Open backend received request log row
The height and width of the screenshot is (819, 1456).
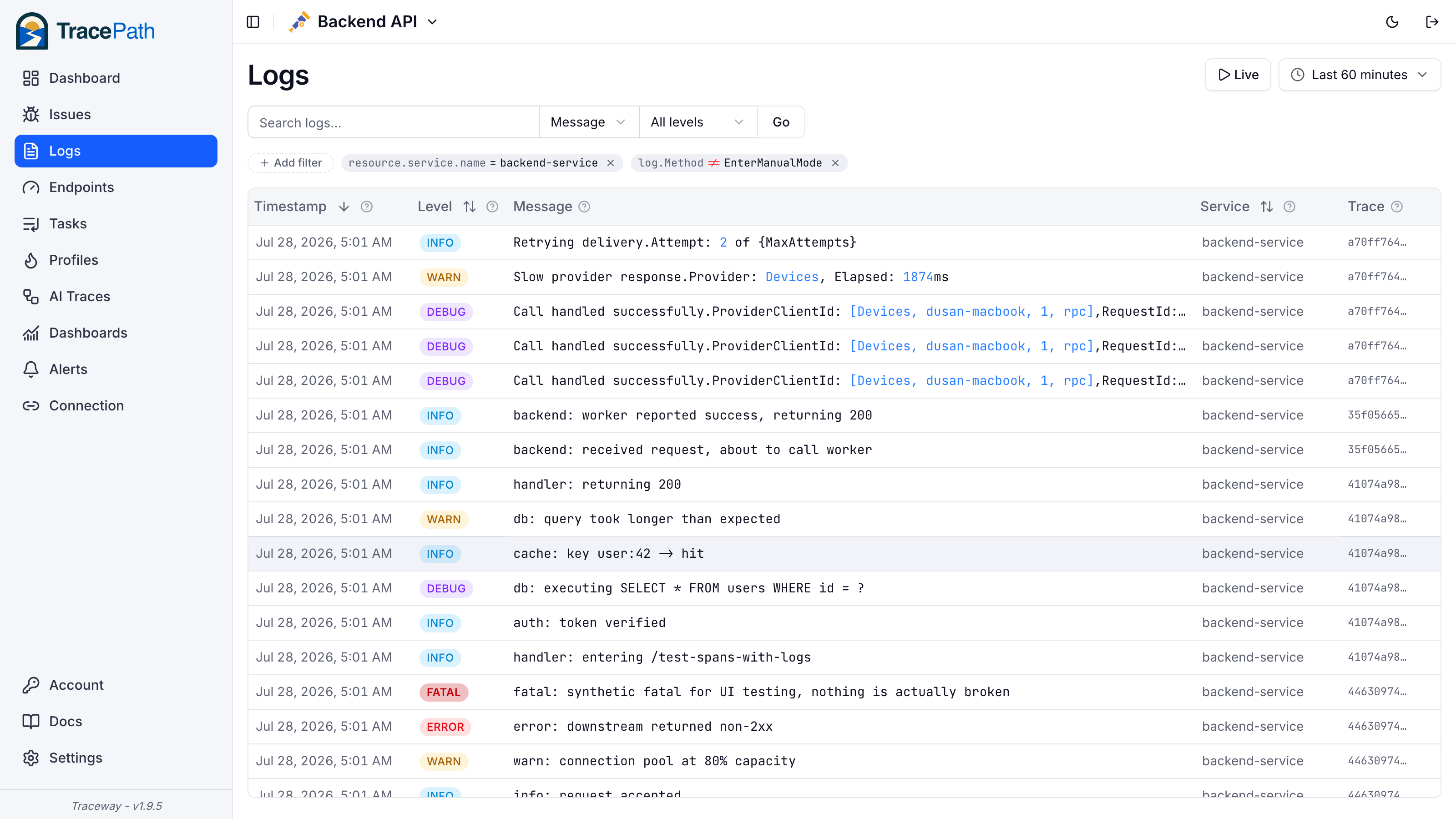point(844,450)
